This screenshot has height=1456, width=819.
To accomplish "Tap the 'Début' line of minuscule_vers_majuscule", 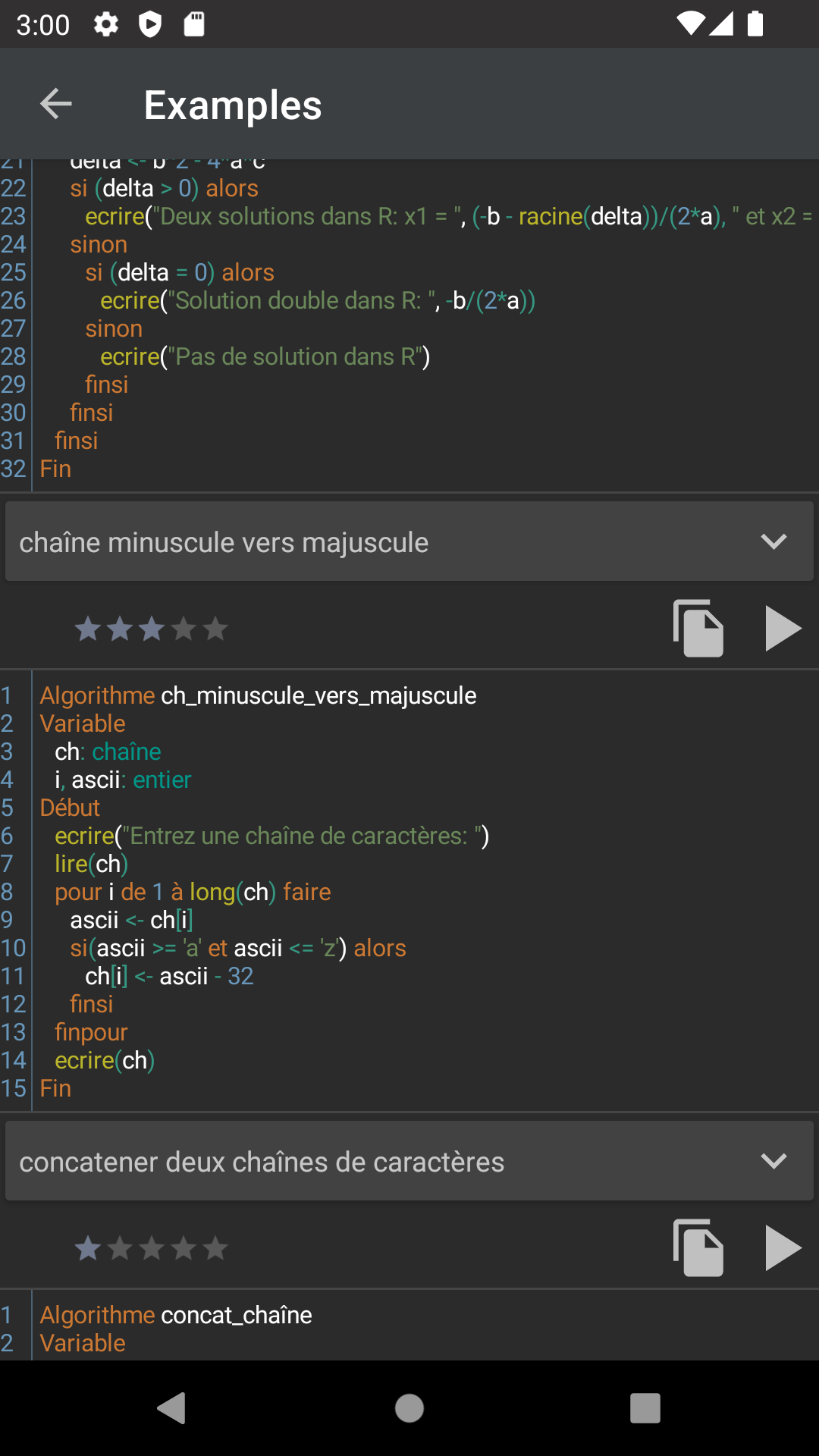I will click(70, 808).
